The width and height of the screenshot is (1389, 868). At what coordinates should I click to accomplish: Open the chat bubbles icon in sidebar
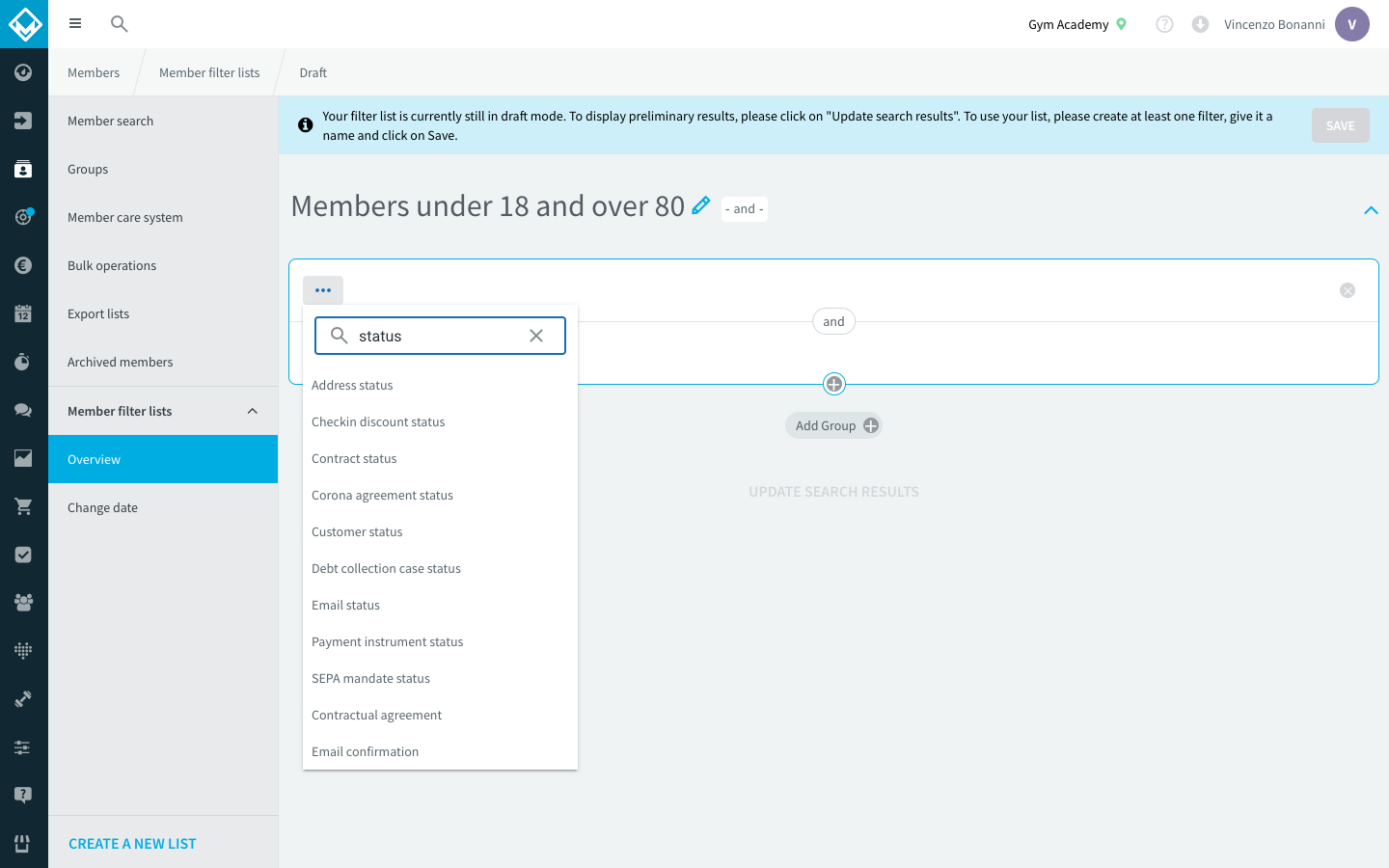(23, 410)
